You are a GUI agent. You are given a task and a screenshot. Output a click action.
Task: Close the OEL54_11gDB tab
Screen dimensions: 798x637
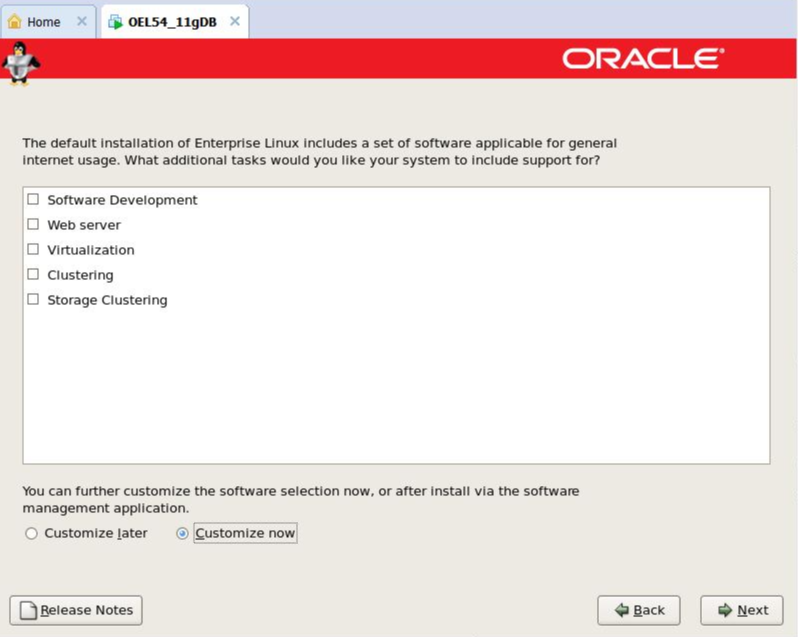[x=235, y=21]
